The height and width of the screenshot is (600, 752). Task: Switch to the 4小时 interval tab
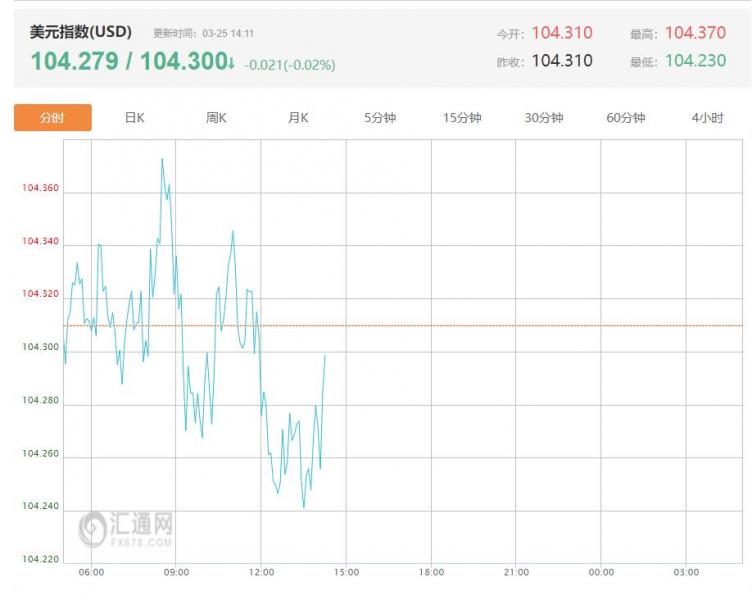point(707,118)
